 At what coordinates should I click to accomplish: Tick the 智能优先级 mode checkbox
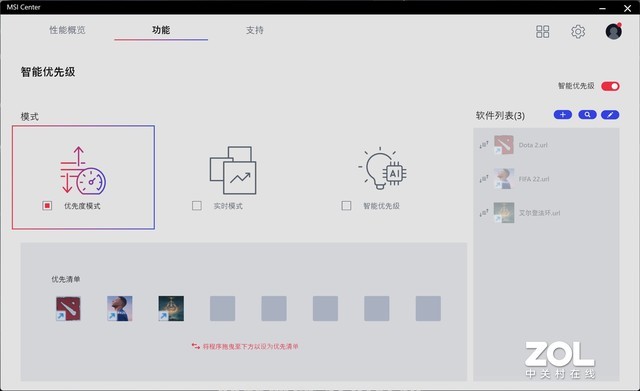click(x=346, y=206)
